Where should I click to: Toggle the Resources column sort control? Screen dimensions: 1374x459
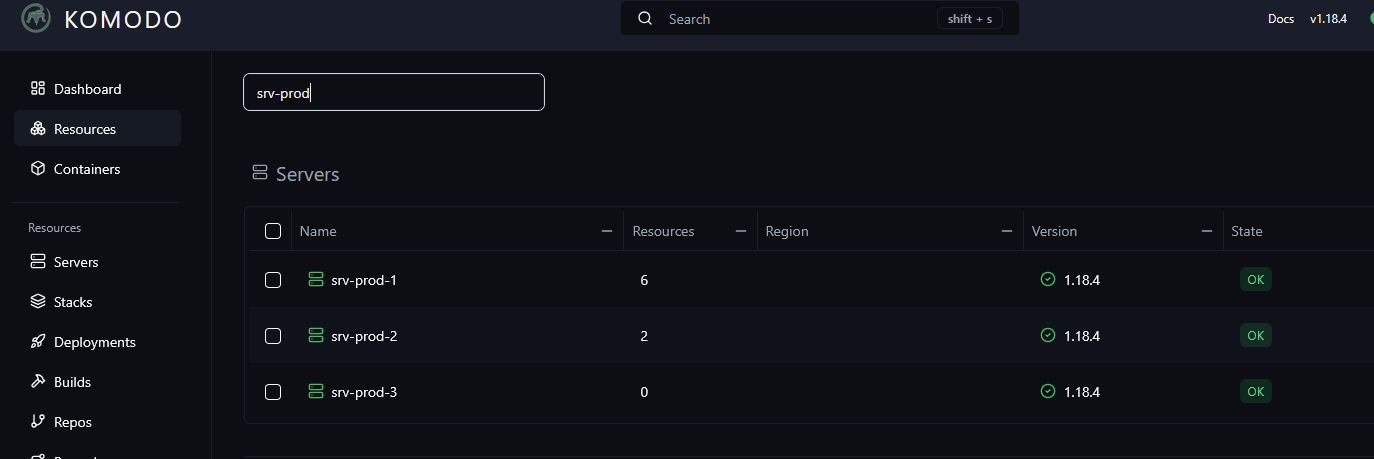(740, 231)
